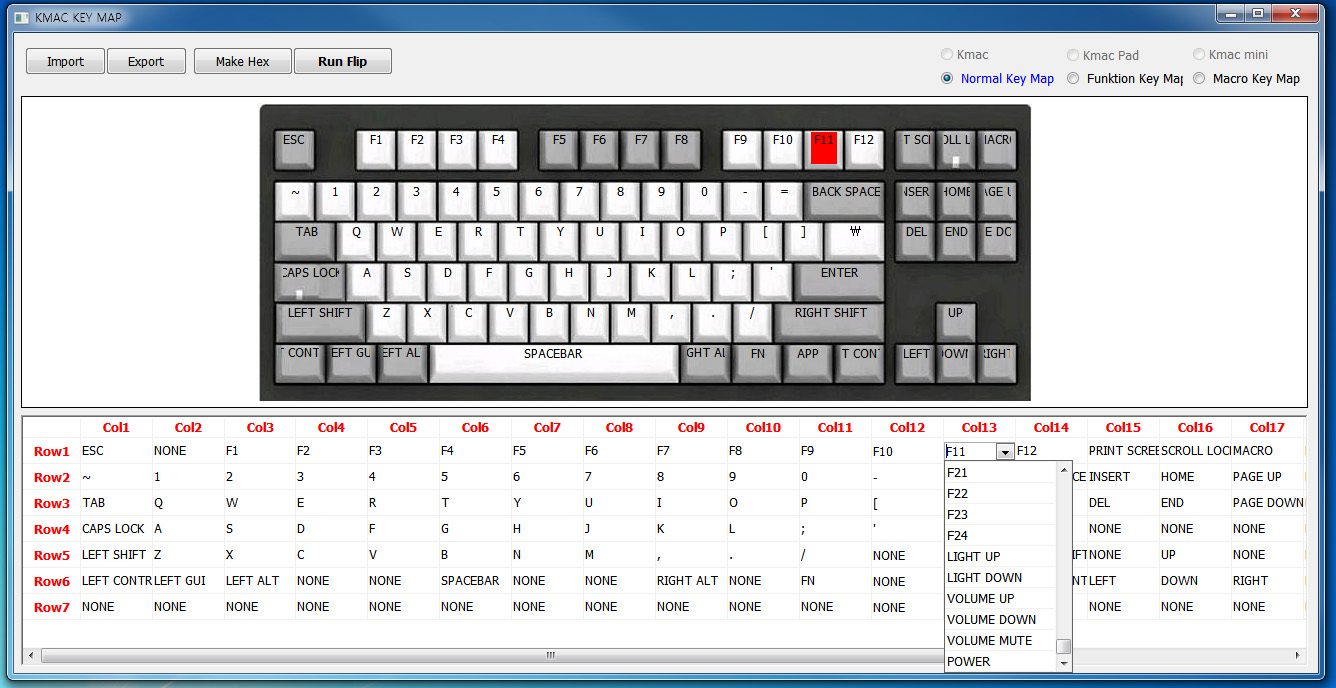1336x688 pixels.
Task: Generate firmware with Make Hex
Action: (x=243, y=61)
